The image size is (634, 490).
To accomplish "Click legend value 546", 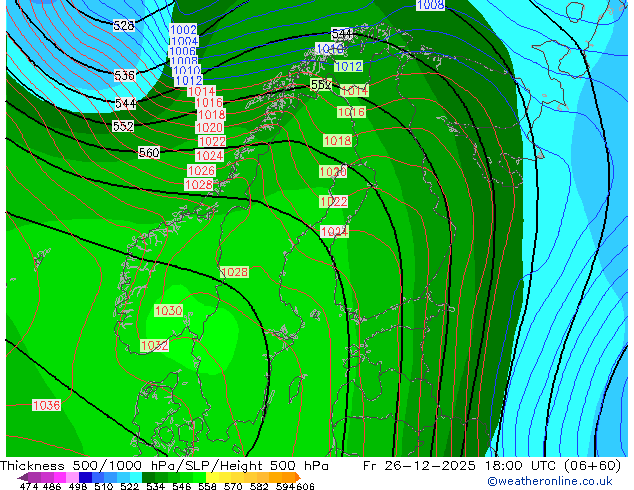I will click(181, 486).
